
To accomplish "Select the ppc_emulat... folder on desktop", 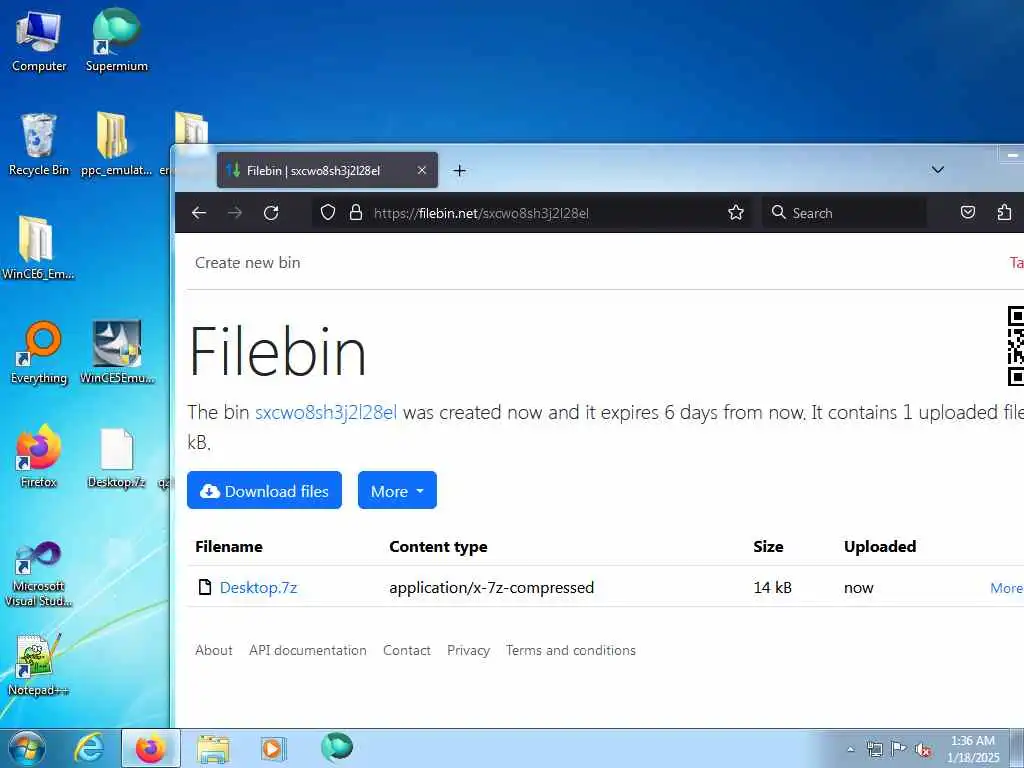I will 116,145.
